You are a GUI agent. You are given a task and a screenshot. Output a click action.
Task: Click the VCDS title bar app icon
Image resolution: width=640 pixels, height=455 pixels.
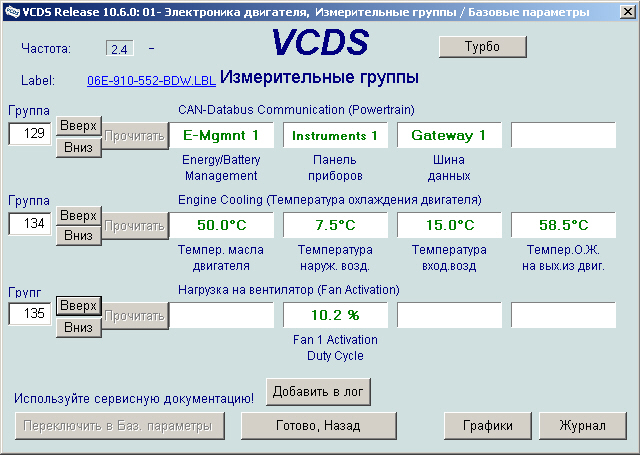pyautogui.click(x=12, y=12)
